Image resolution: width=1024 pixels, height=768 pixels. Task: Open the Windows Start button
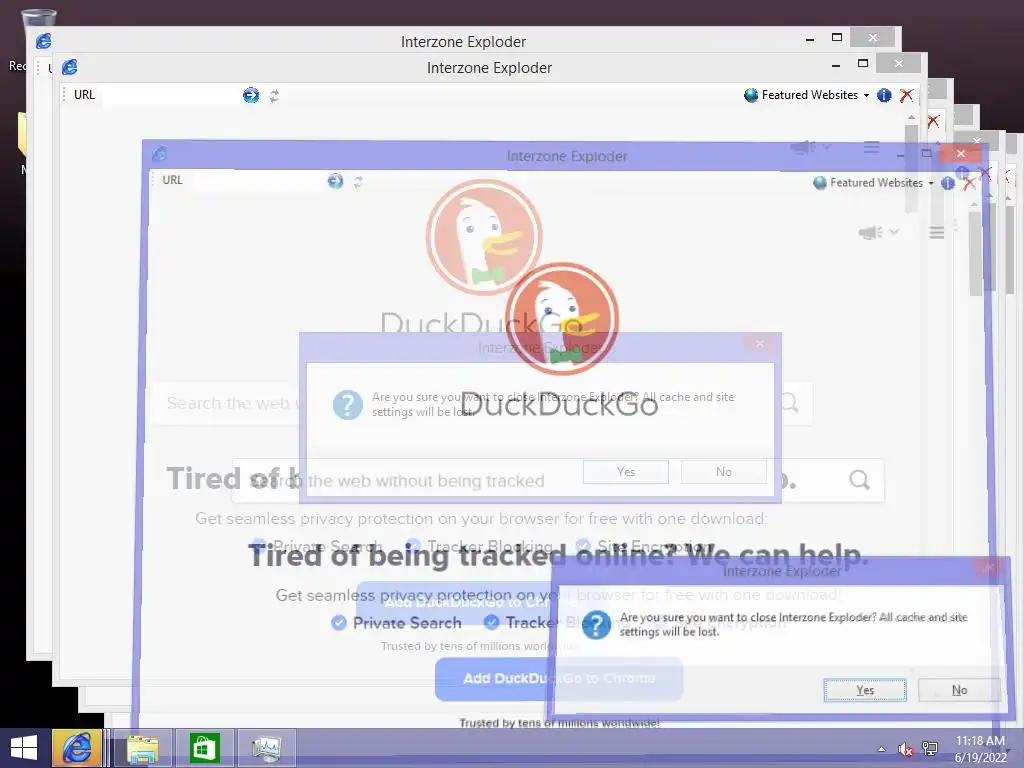tap(24, 748)
